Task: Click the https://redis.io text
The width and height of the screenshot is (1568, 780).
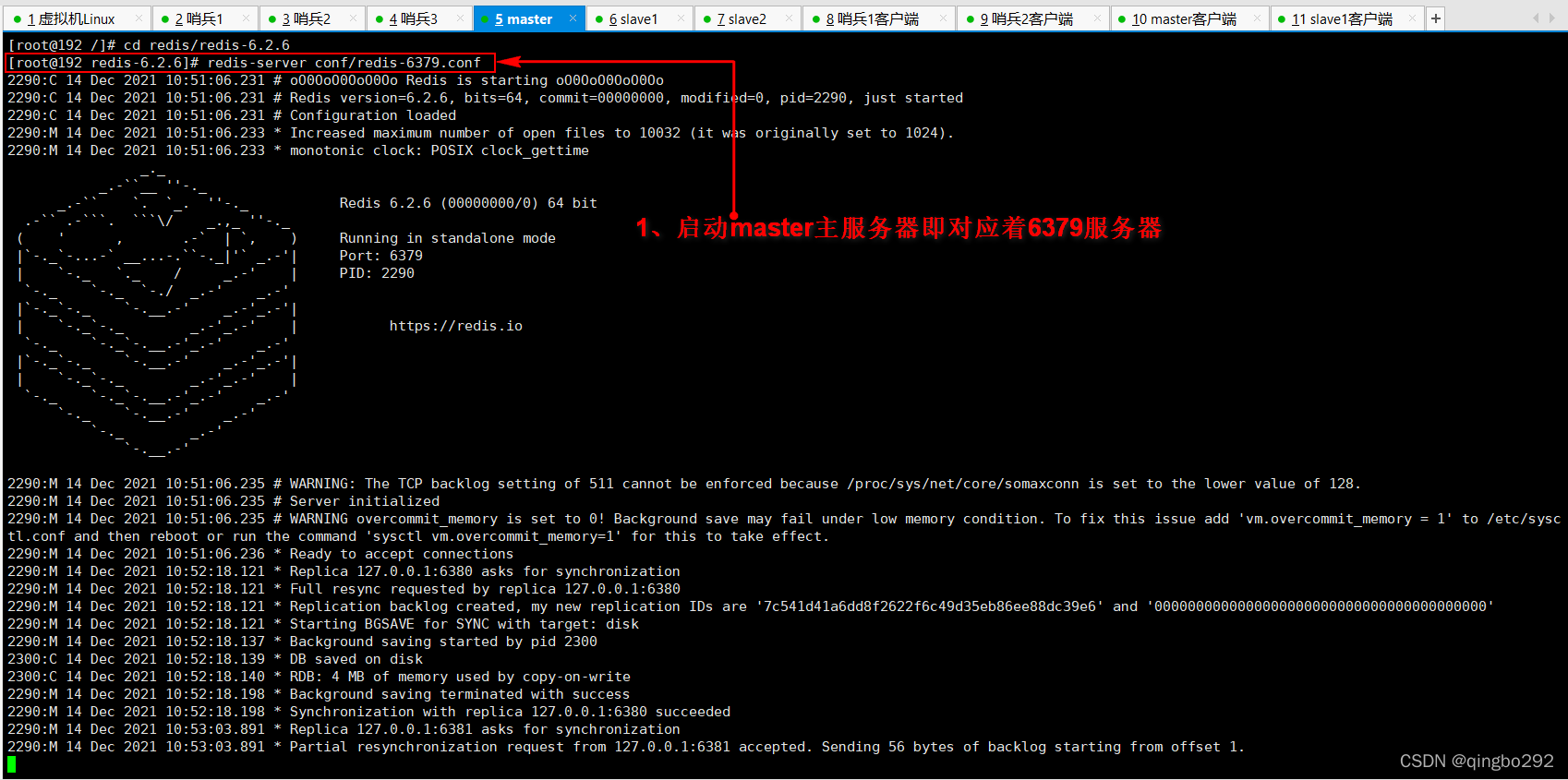Action: point(455,326)
